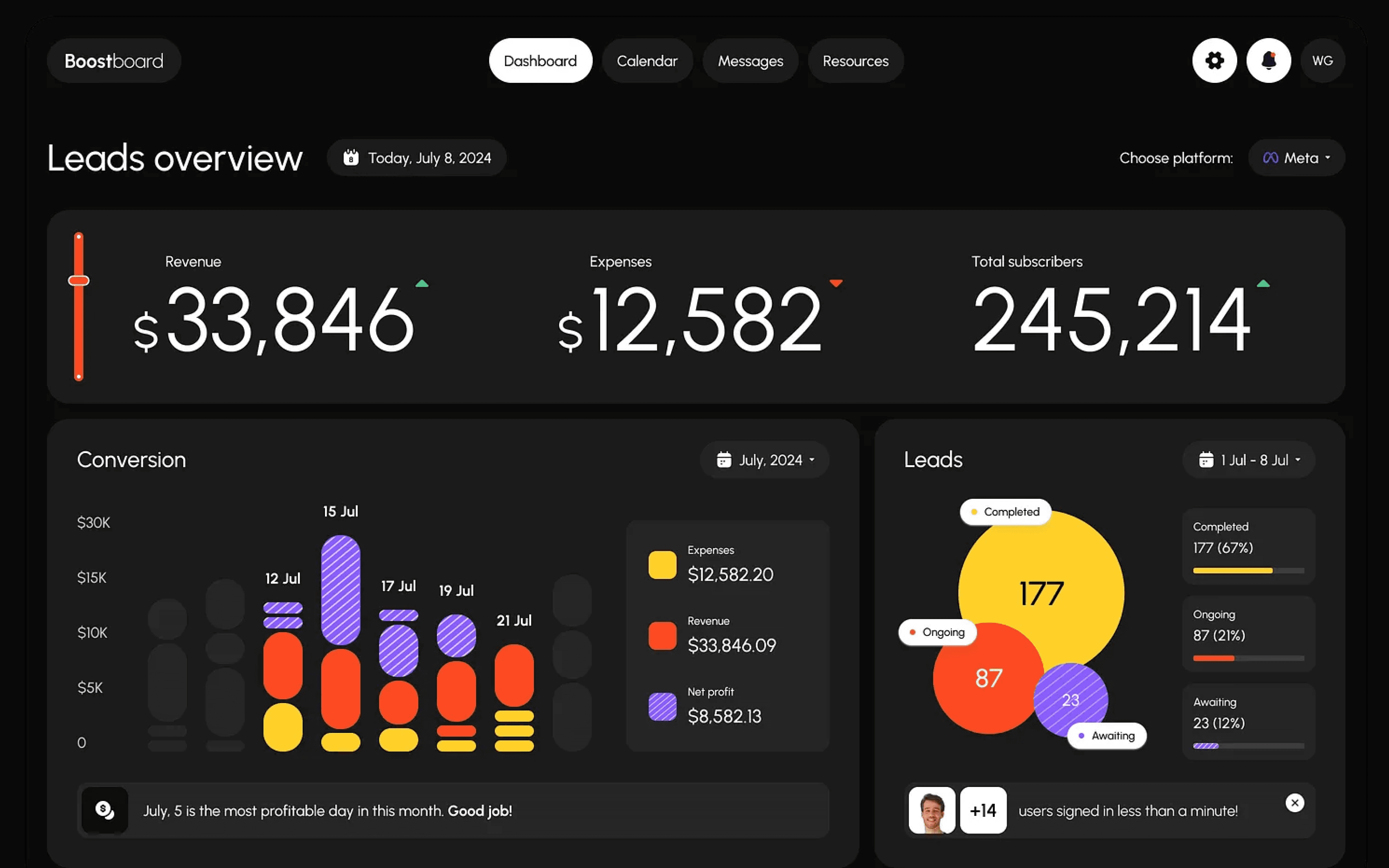Toggle the Ongoing bubble label
This screenshot has height=868, width=1389.
pos(937,632)
